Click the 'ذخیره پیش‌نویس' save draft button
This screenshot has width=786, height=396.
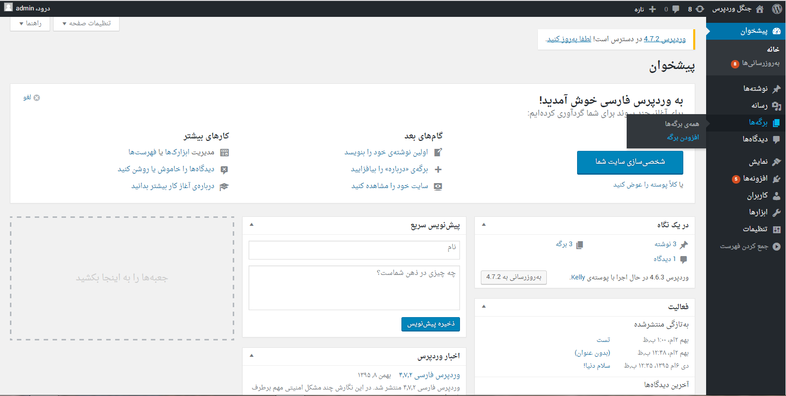point(431,324)
